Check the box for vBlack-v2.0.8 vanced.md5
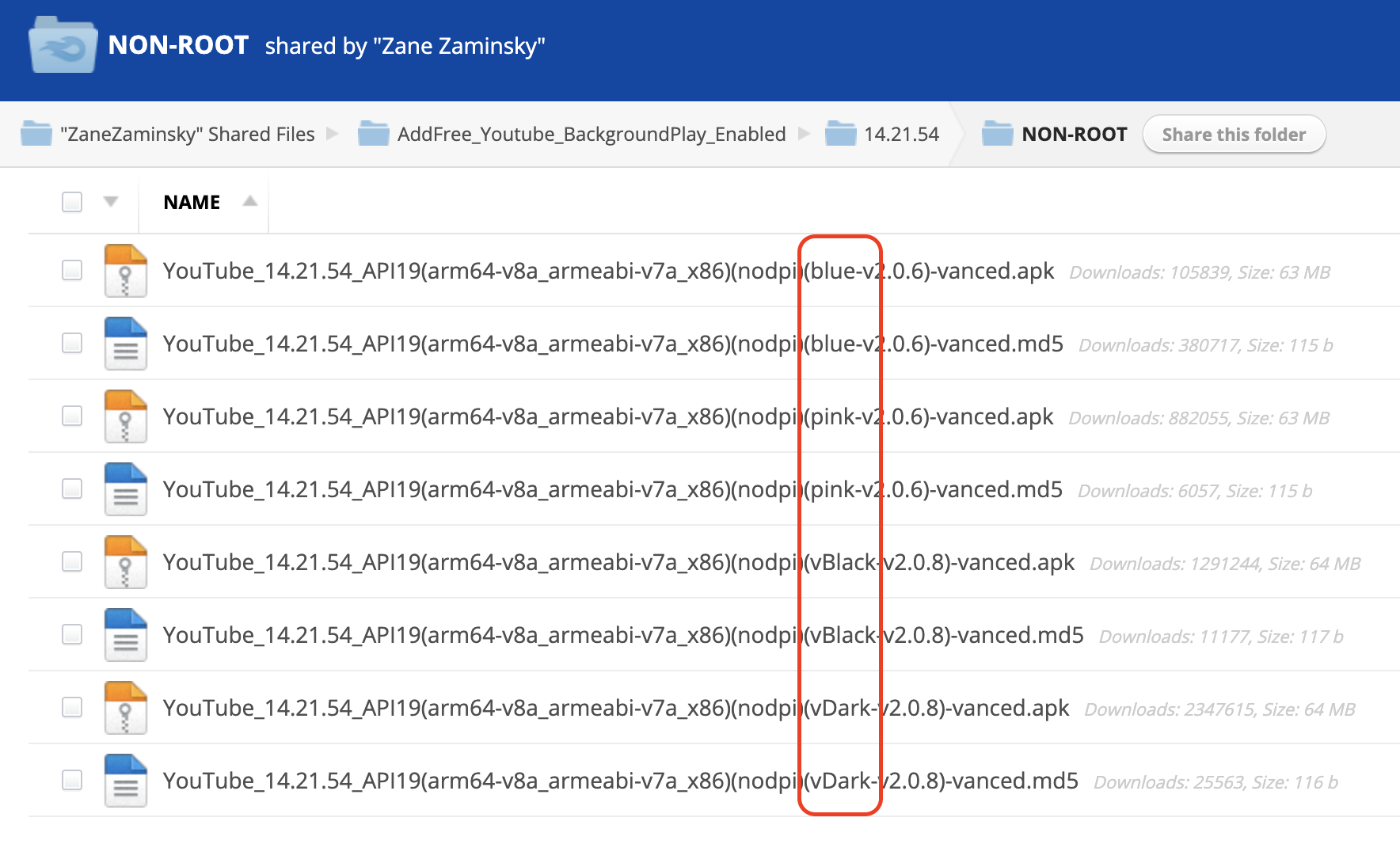Screen dimensions: 1400x844 tap(72, 634)
